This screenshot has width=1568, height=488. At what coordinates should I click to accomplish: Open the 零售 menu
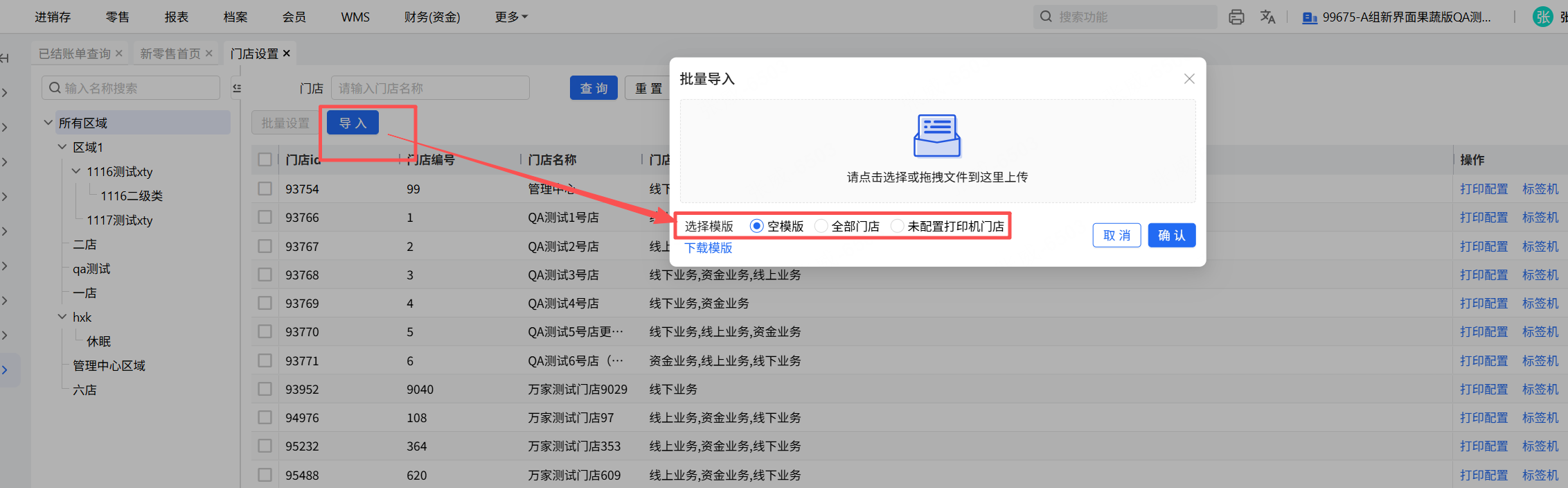point(117,17)
